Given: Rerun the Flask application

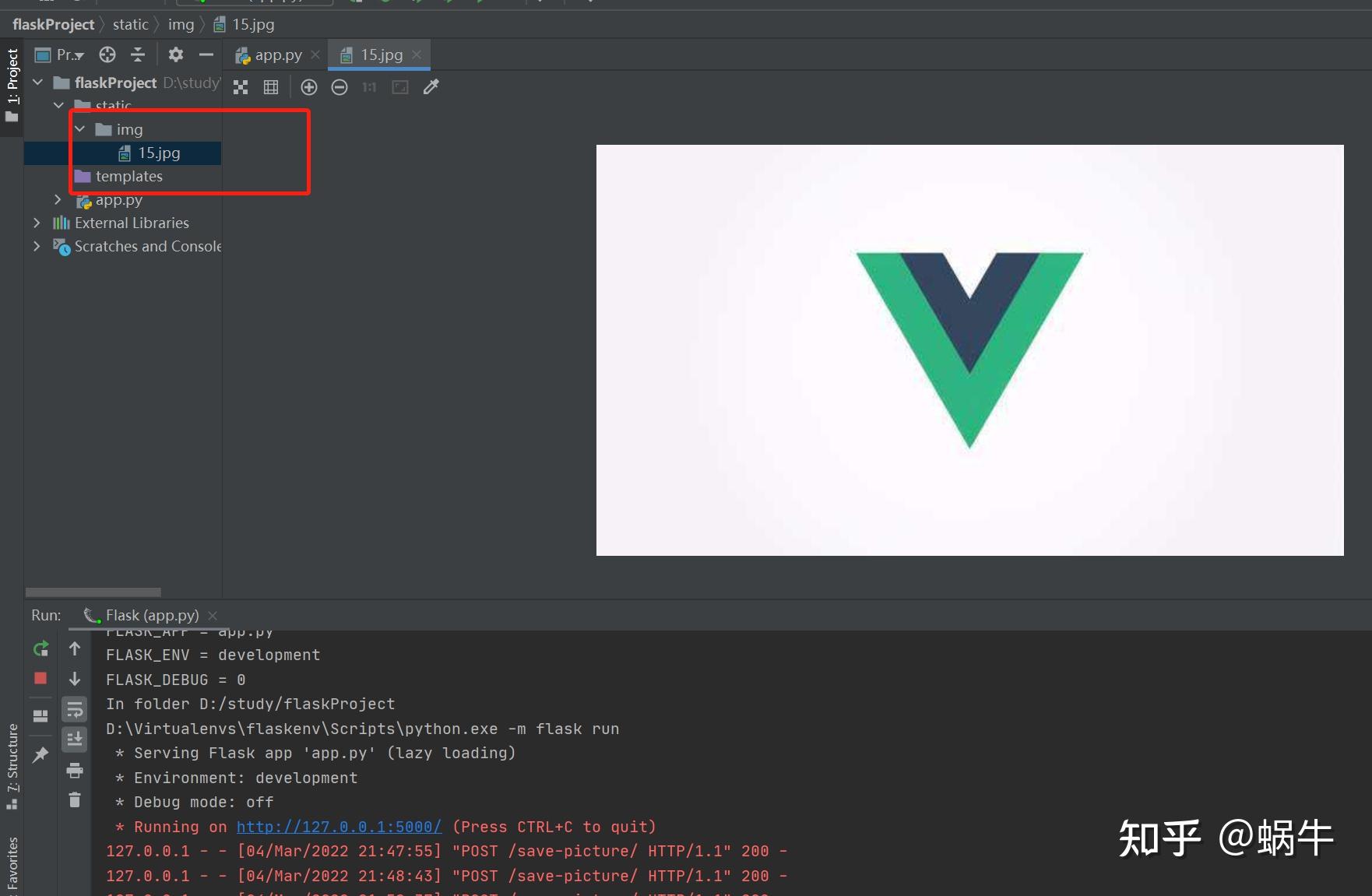Looking at the screenshot, I should click(x=40, y=648).
